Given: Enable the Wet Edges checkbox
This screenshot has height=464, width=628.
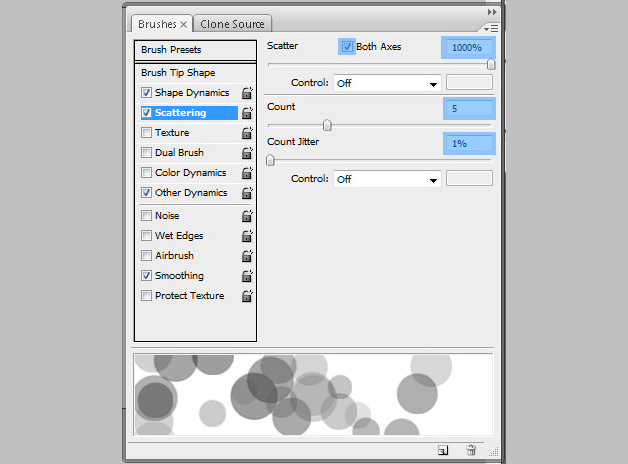Looking at the screenshot, I should click(147, 235).
